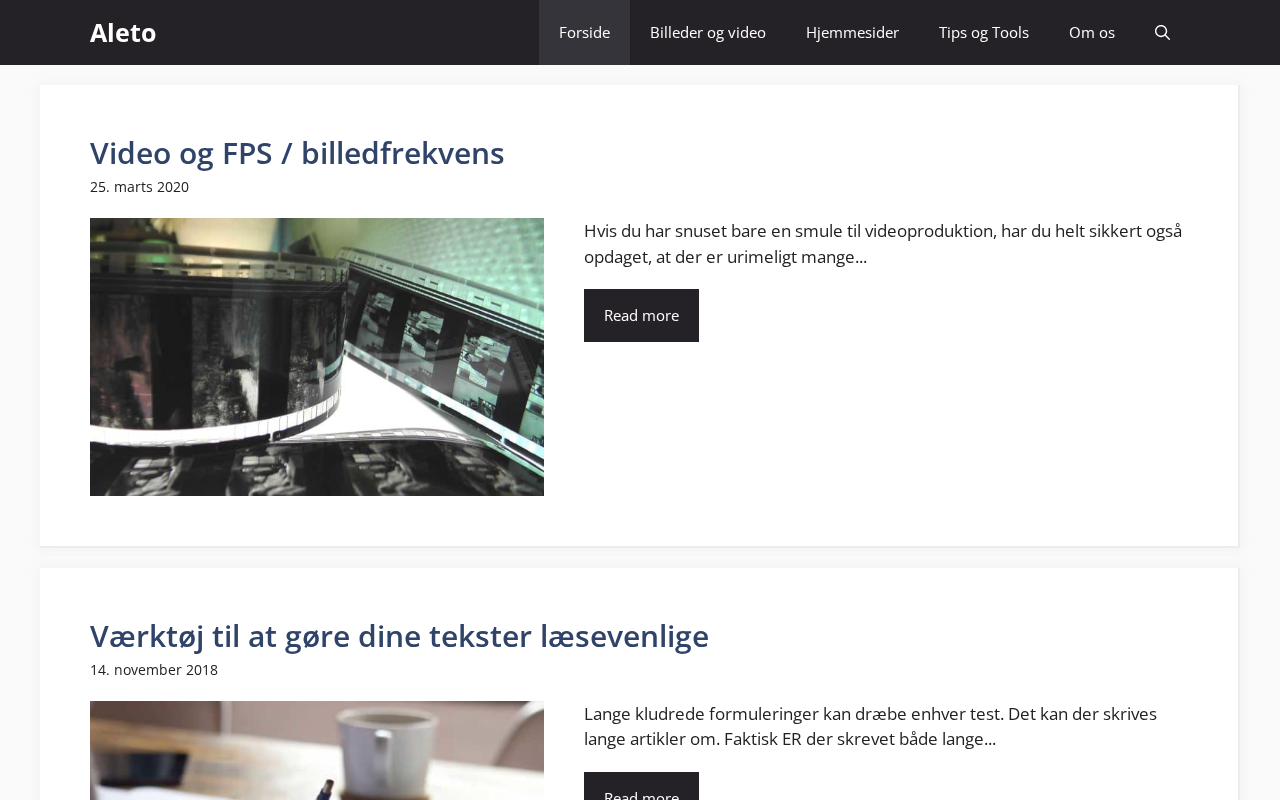Click Read more under the FPS excerpt
Image resolution: width=1280 pixels, height=800 pixels.
pos(641,315)
